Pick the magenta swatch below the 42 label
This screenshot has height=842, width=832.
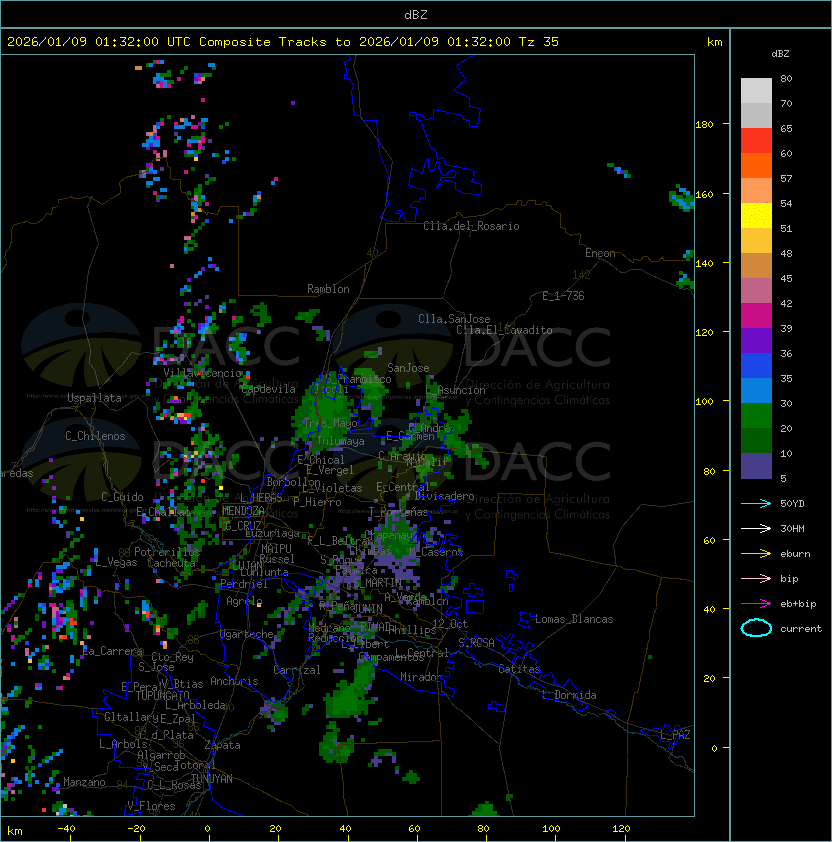pyautogui.click(x=756, y=316)
